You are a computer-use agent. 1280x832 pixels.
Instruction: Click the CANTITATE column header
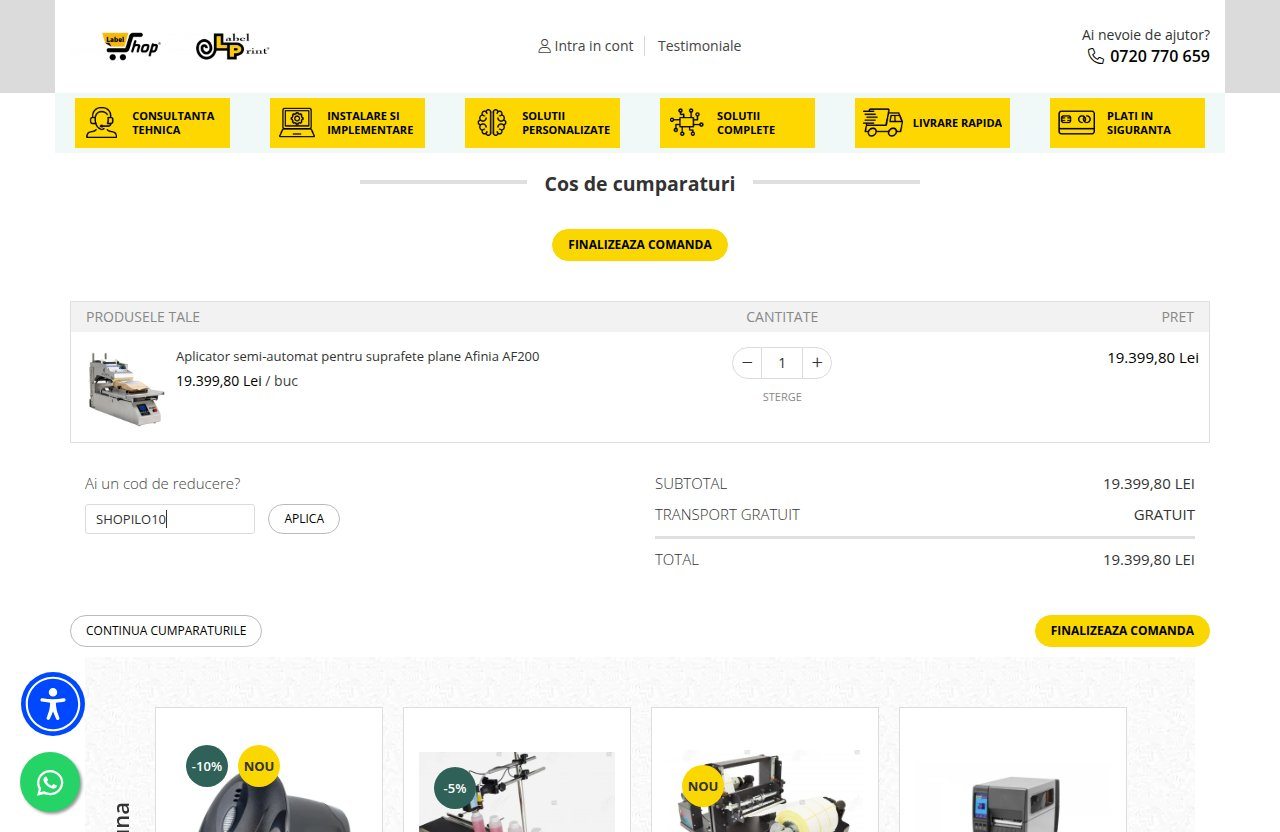782,317
